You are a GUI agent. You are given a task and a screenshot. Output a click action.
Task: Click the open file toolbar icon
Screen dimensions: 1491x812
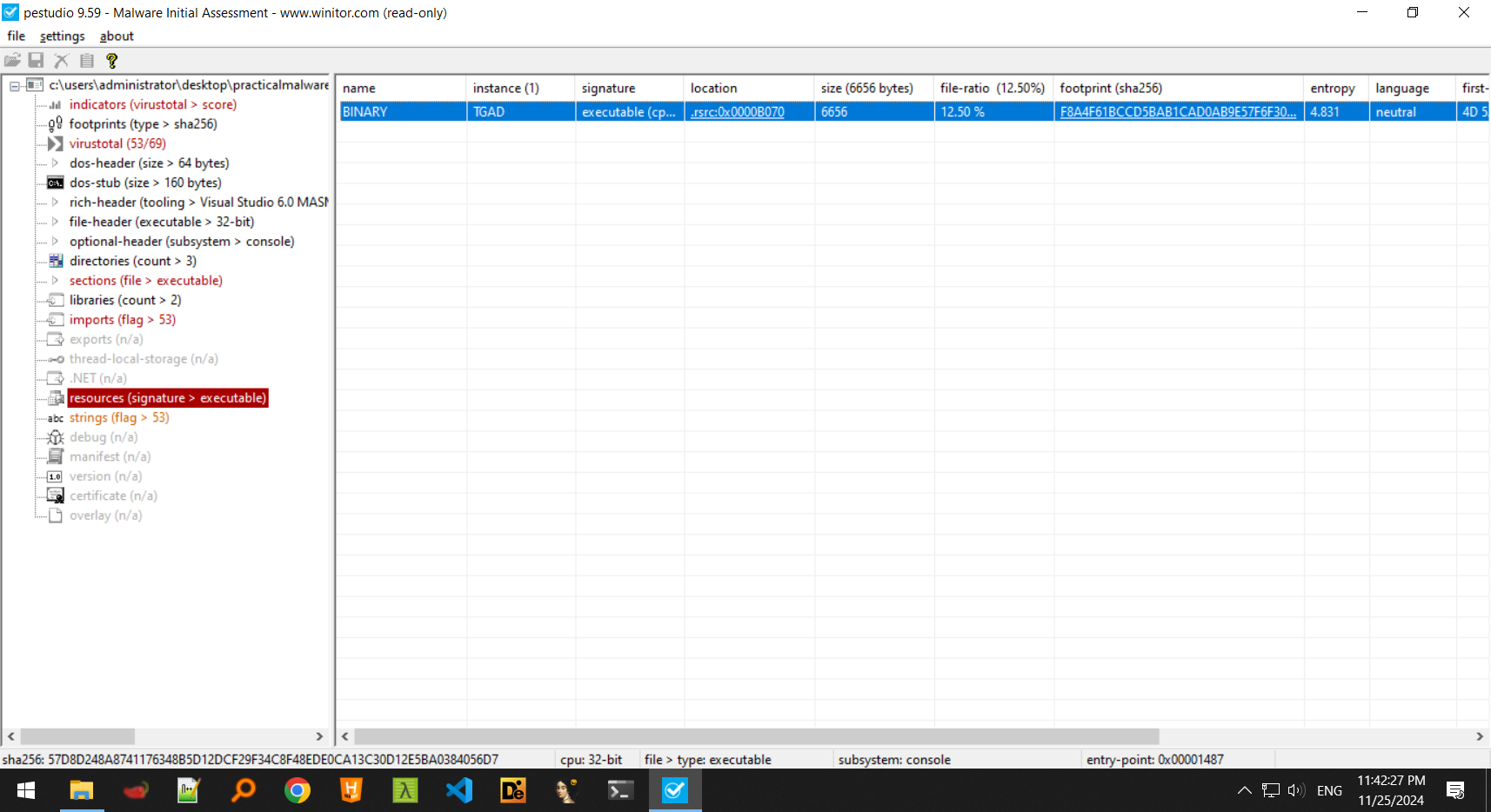click(x=12, y=60)
